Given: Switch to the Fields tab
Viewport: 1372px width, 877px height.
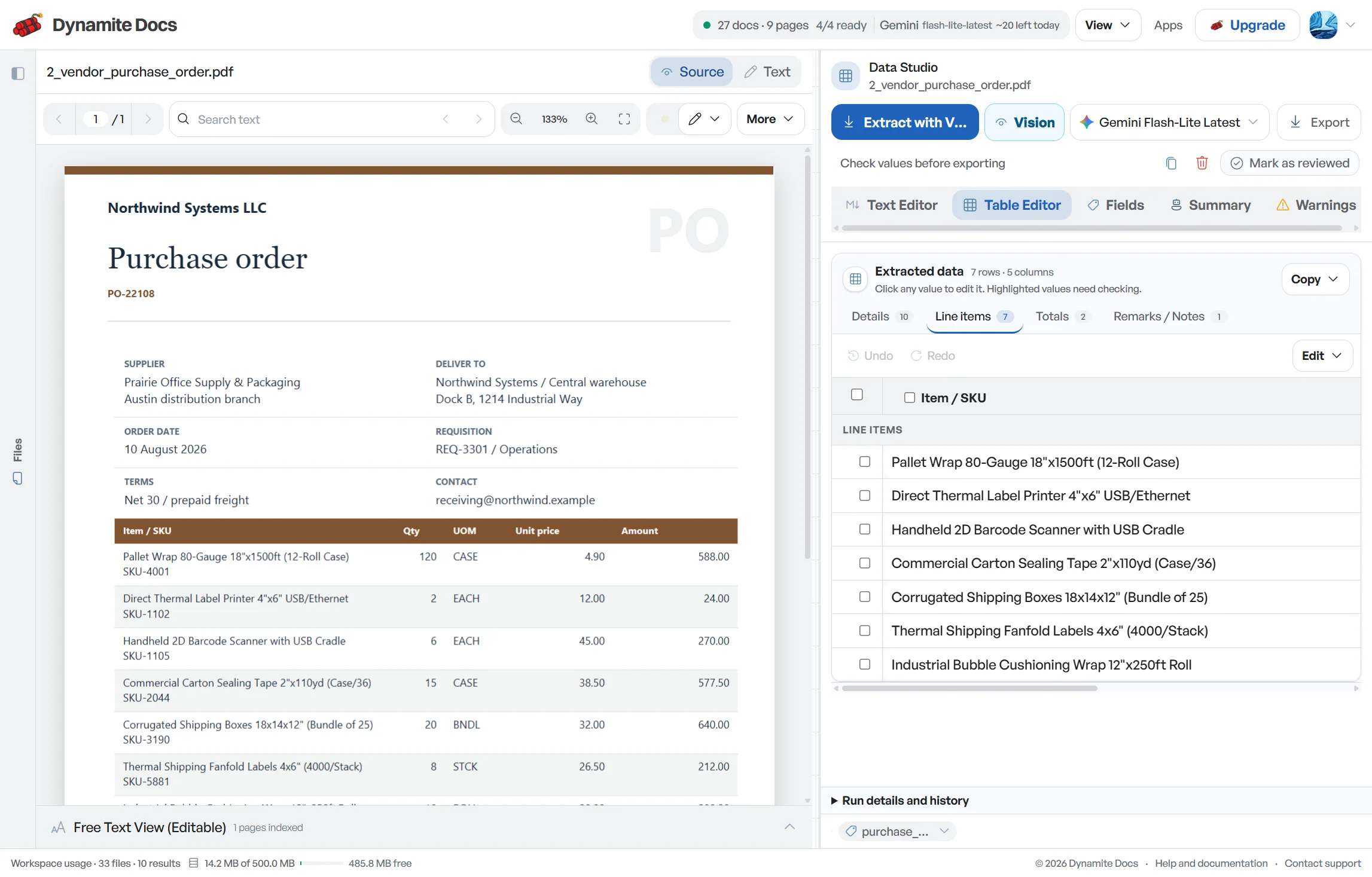Looking at the screenshot, I should [x=1115, y=205].
